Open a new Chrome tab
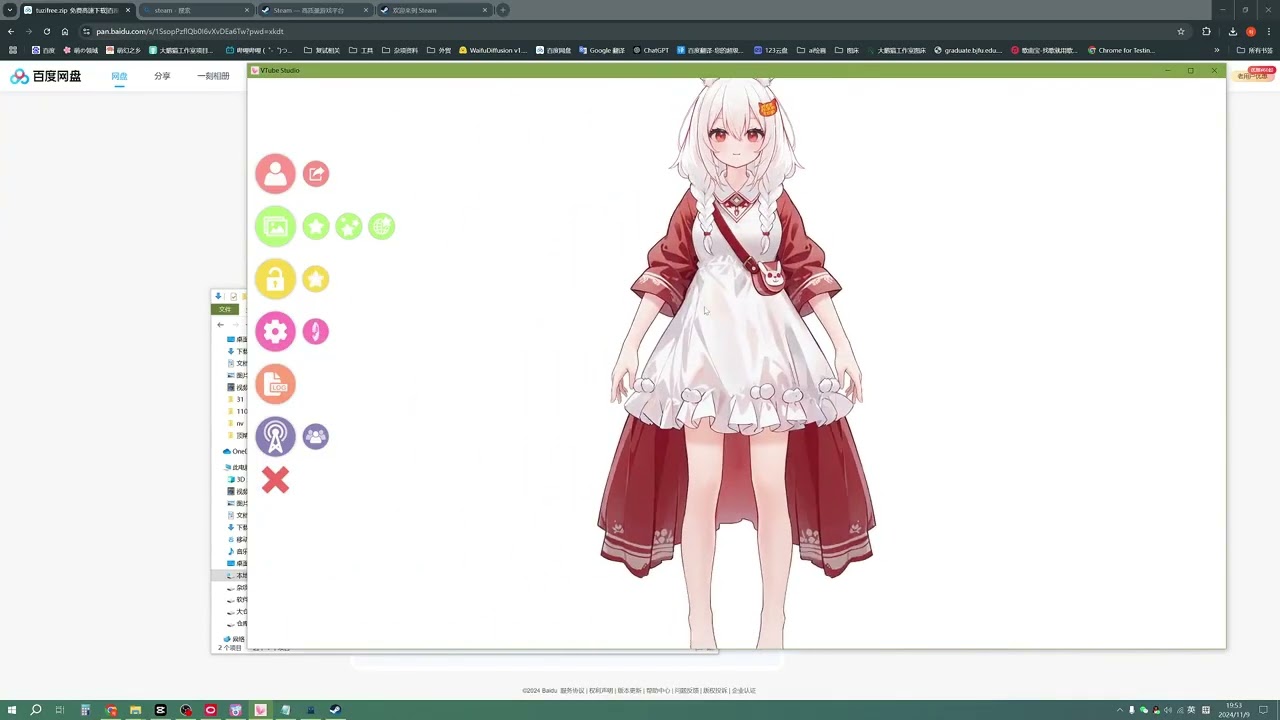This screenshot has height=720, width=1280. (x=503, y=10)
